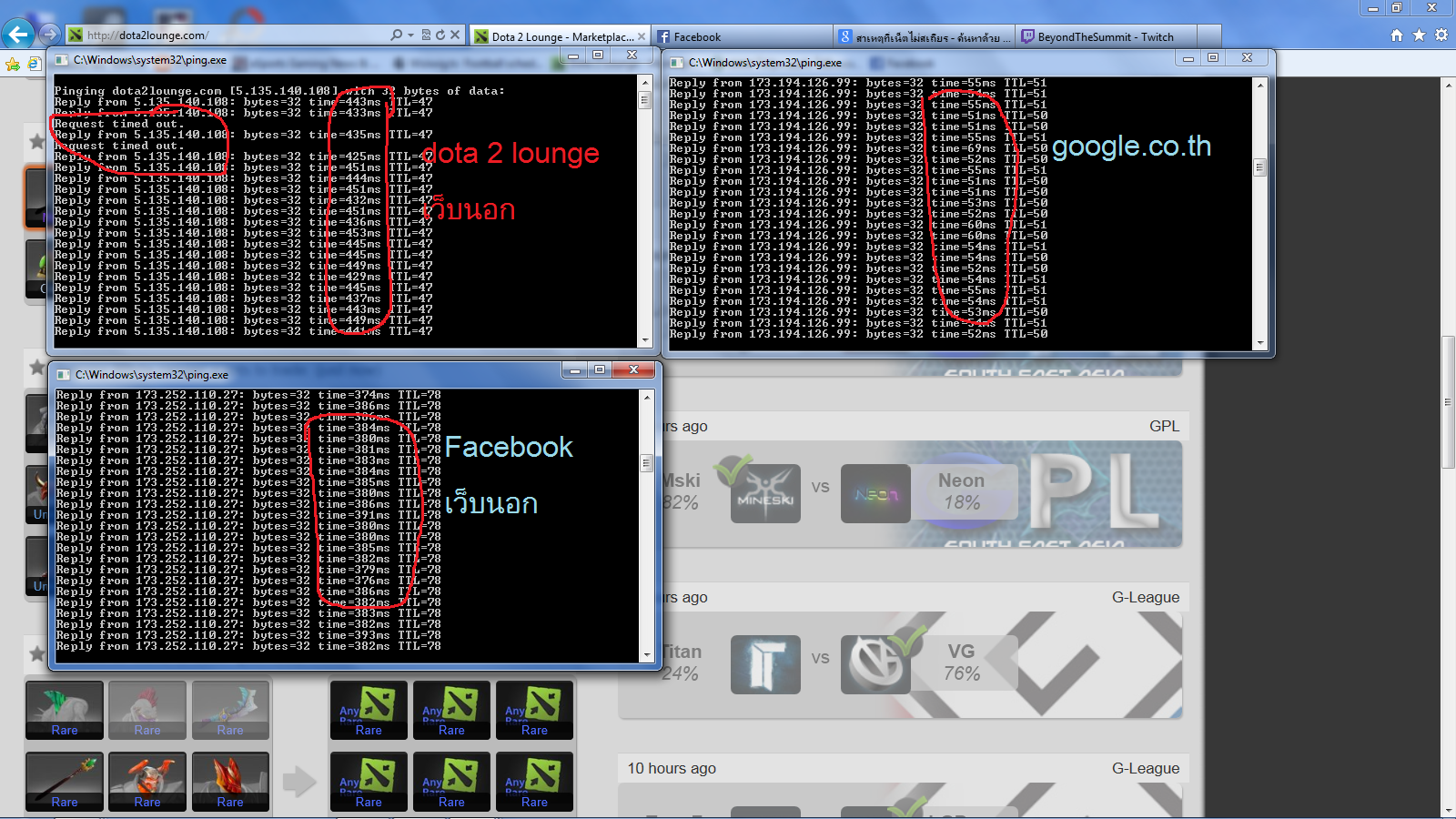
Task: Click the browser page scroll-down arrow
Action: pos(1448,810)
